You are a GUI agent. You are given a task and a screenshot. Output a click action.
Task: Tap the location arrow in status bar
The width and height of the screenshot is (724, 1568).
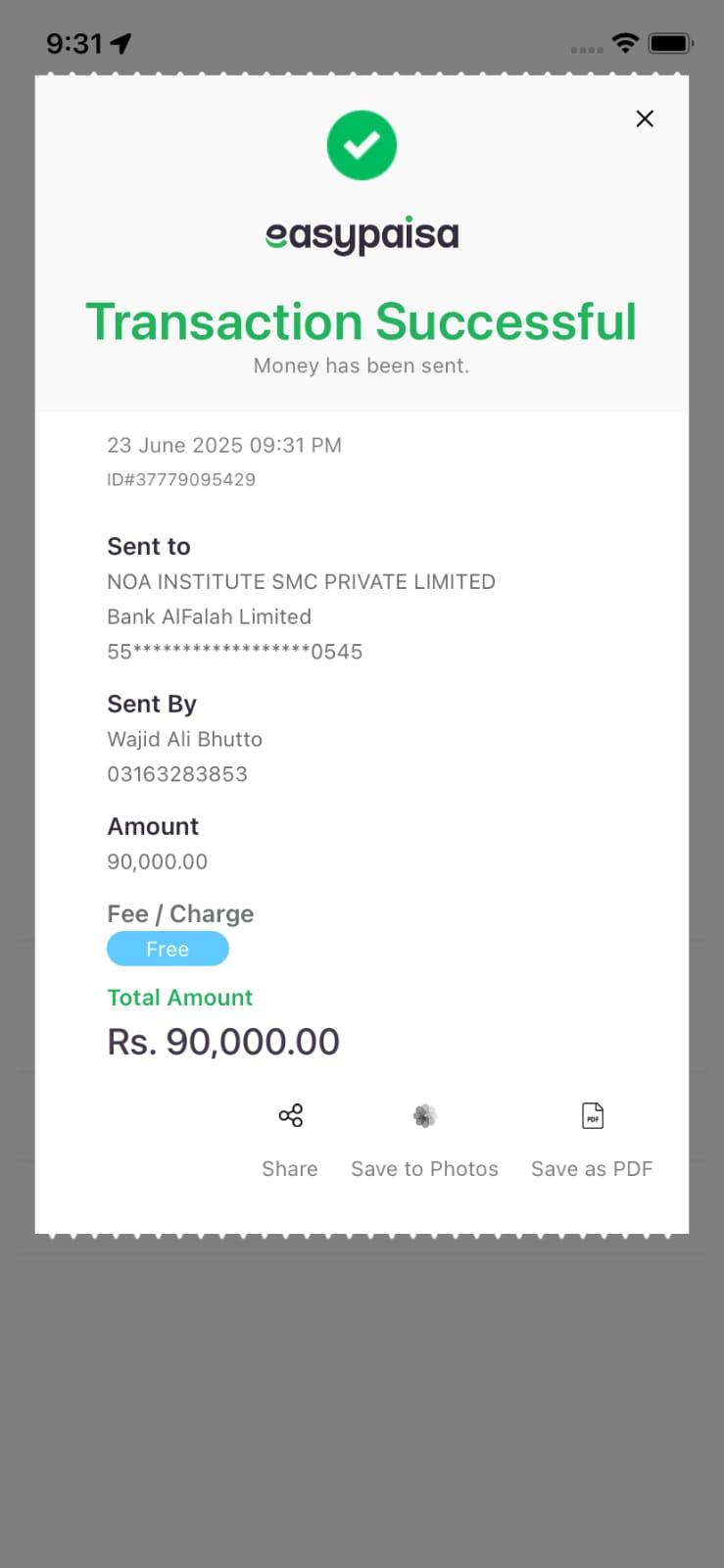[x=121, y=43]
